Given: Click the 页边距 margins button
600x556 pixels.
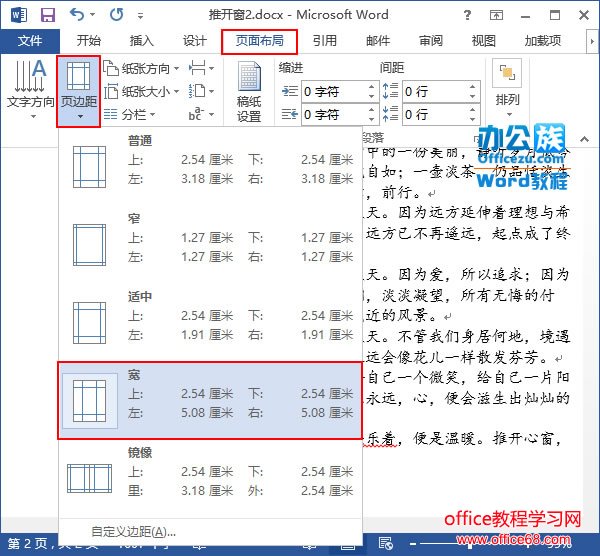Looking at the screenshot, I should pyautogui.click(x=78, y=91).
